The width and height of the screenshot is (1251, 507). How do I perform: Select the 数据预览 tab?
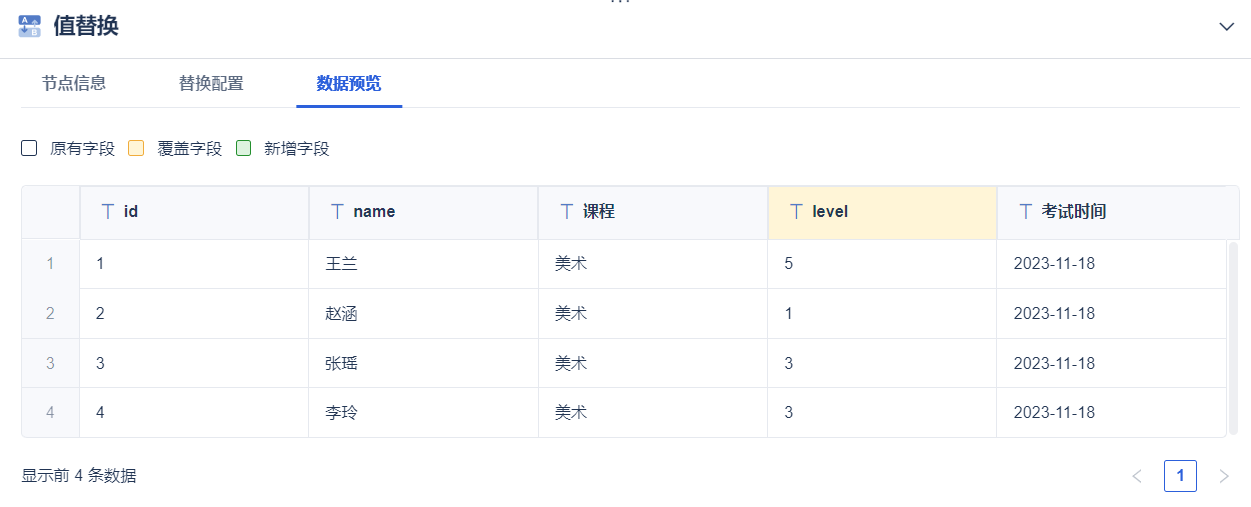click(349, 83)
